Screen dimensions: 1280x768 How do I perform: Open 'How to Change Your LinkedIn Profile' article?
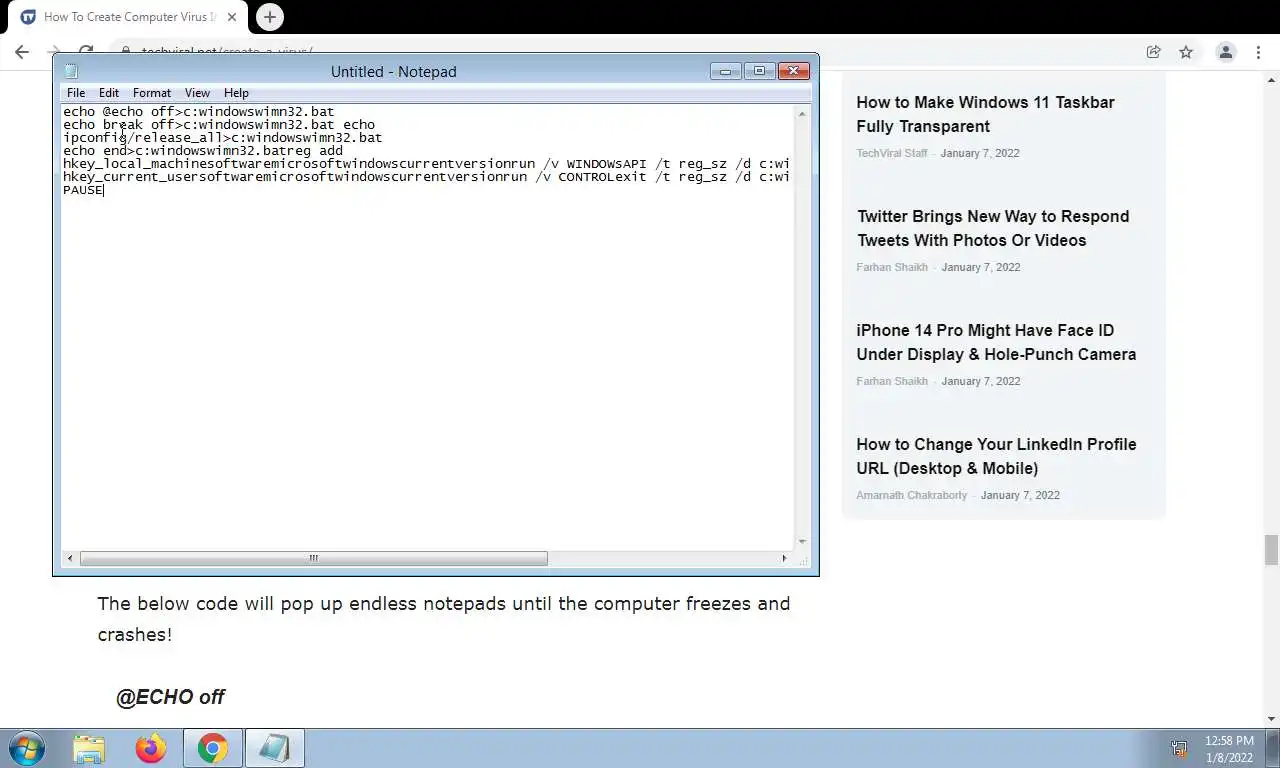(x=996, y=456)
